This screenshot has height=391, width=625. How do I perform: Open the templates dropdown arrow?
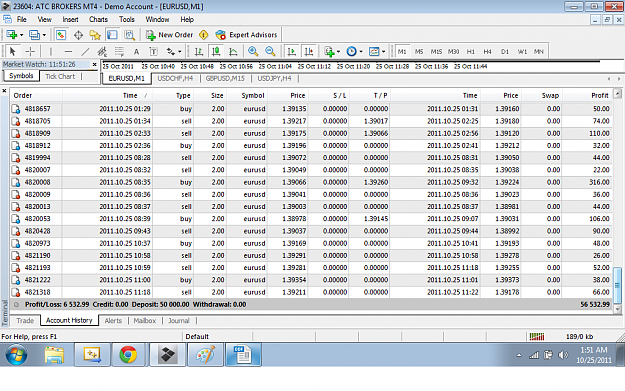(x=383, y=51)
